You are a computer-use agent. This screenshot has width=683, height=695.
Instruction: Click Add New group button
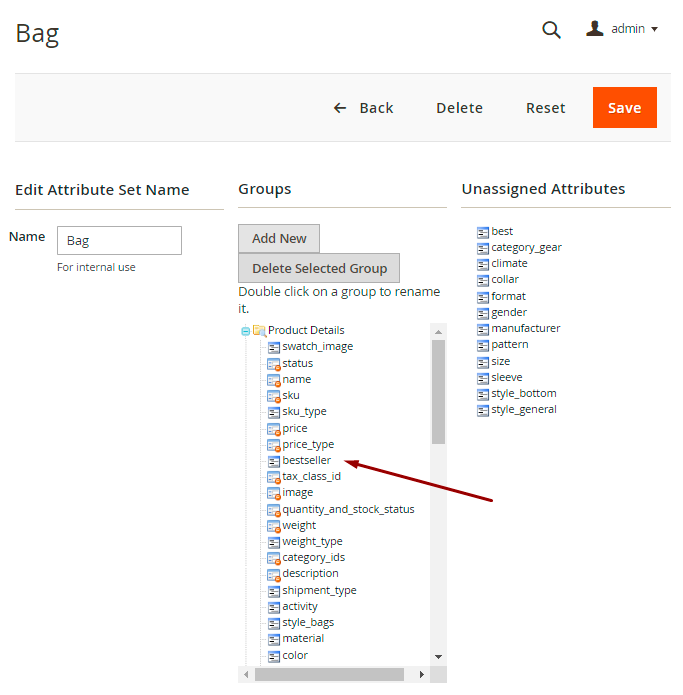click(x=279, y=238)
